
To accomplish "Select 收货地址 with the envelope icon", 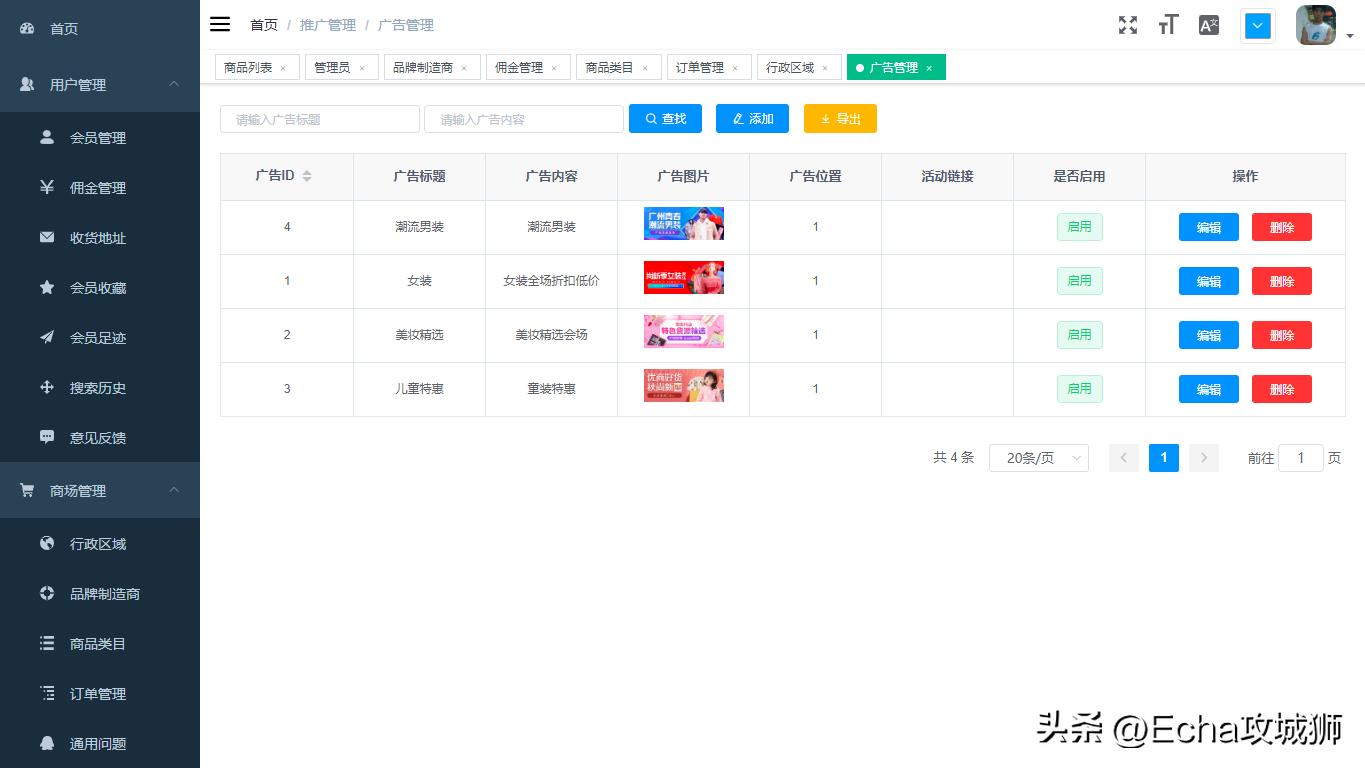I will coord(46,238).
